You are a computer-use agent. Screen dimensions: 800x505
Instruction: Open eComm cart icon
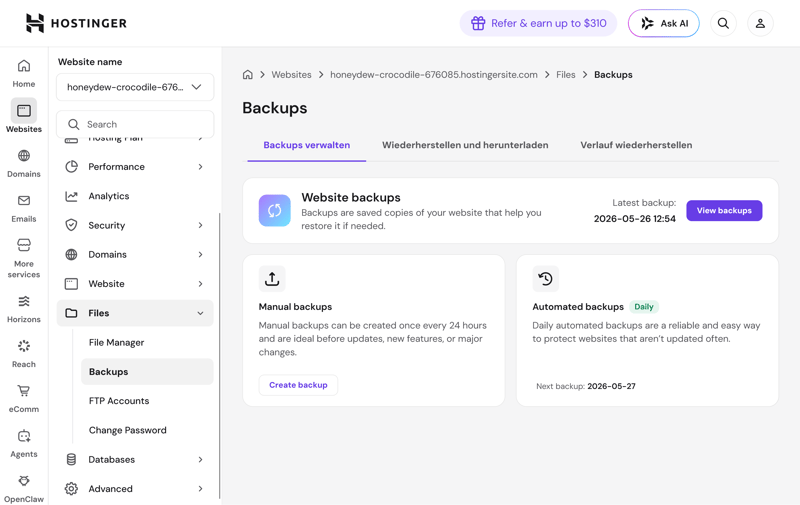(24, 391)
